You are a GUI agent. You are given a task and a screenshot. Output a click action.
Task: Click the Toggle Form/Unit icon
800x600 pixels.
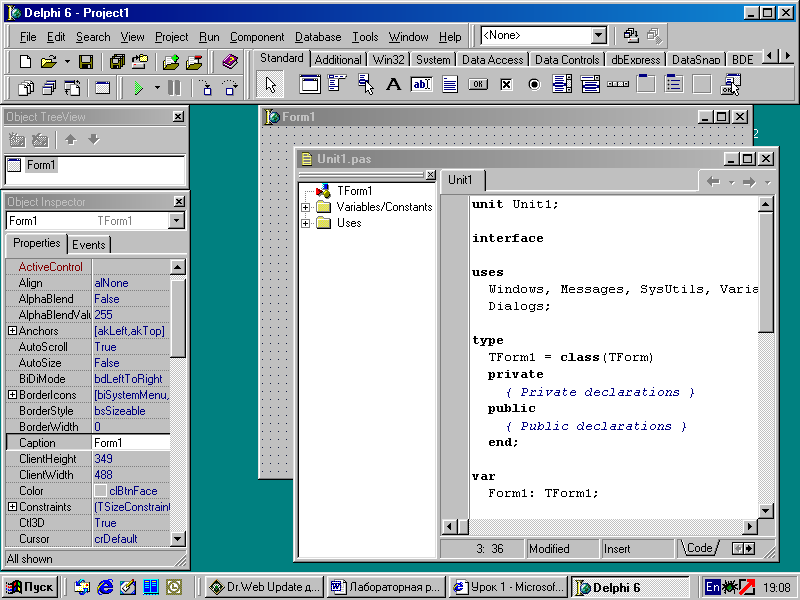[x=72, y=88]
